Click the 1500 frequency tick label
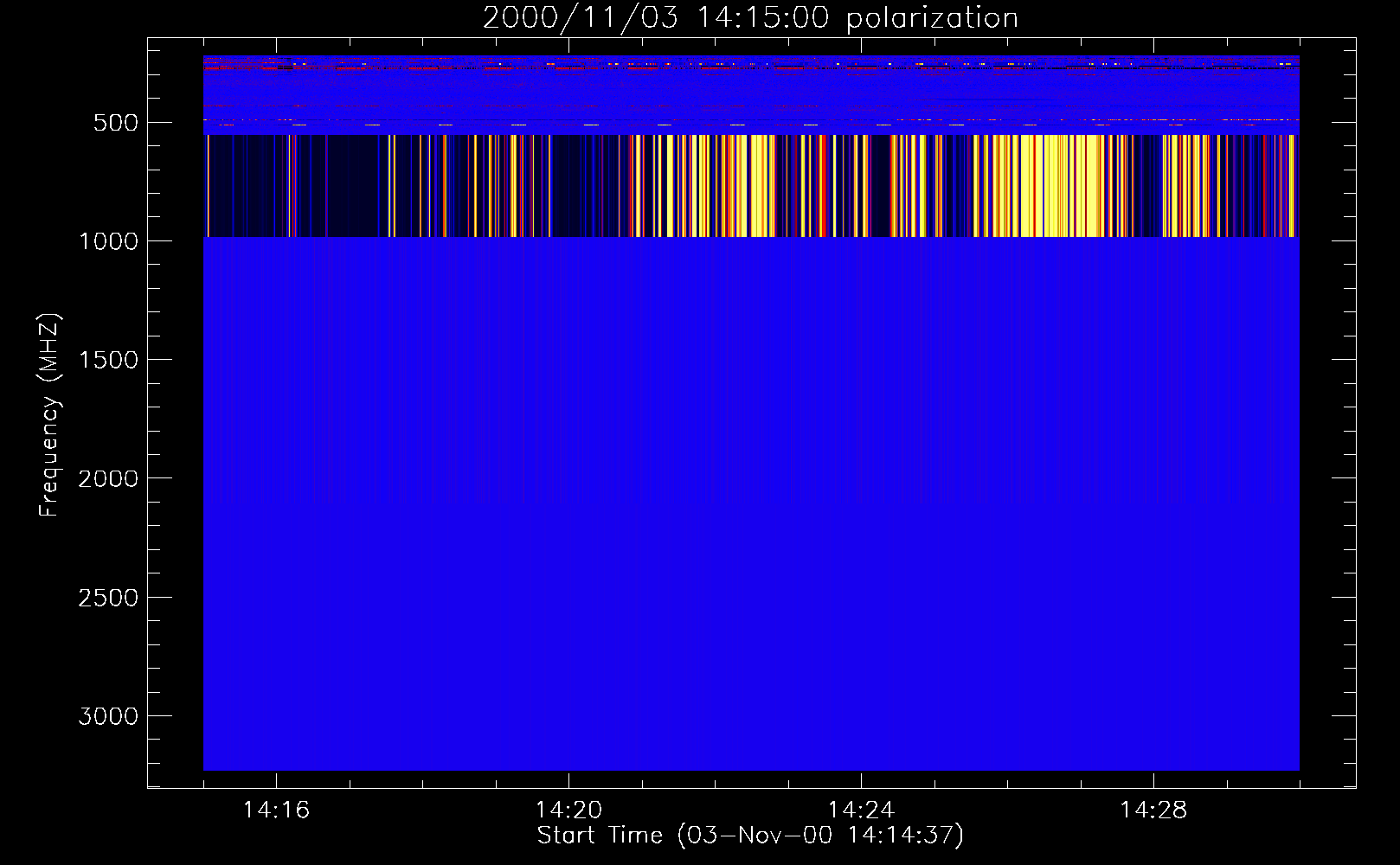 108,360
